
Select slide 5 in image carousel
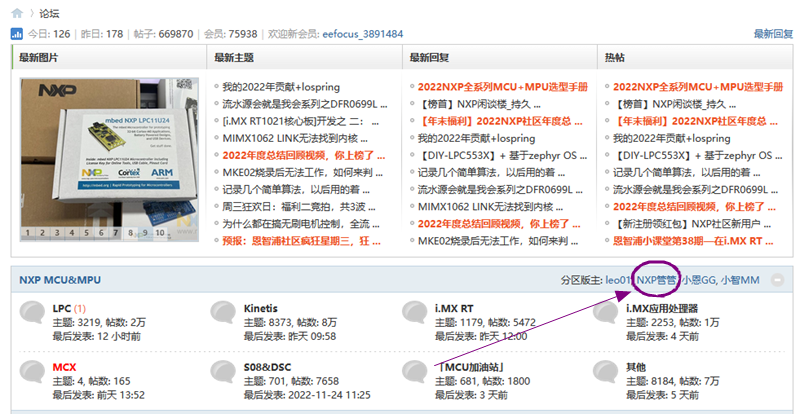click(86, 233)
